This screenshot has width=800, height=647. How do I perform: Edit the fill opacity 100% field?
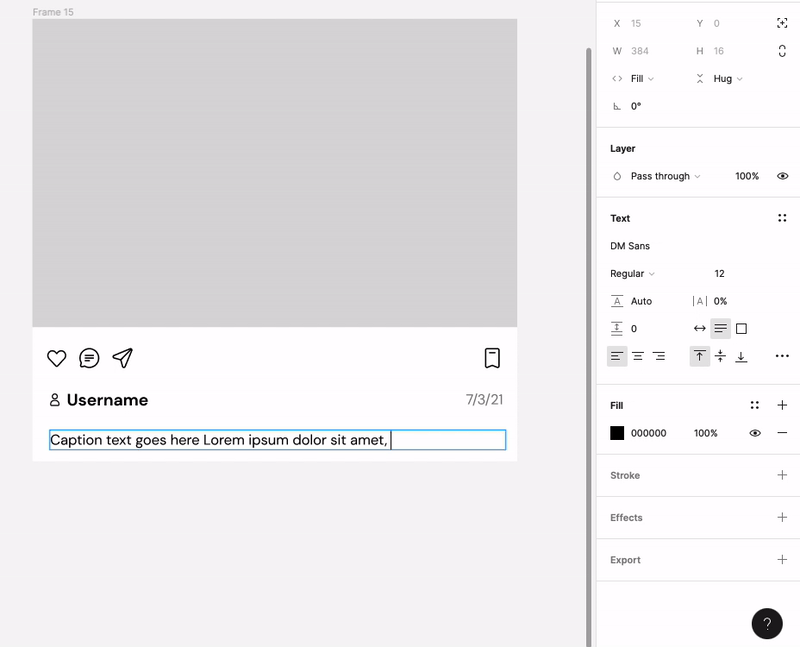[706, 433]
